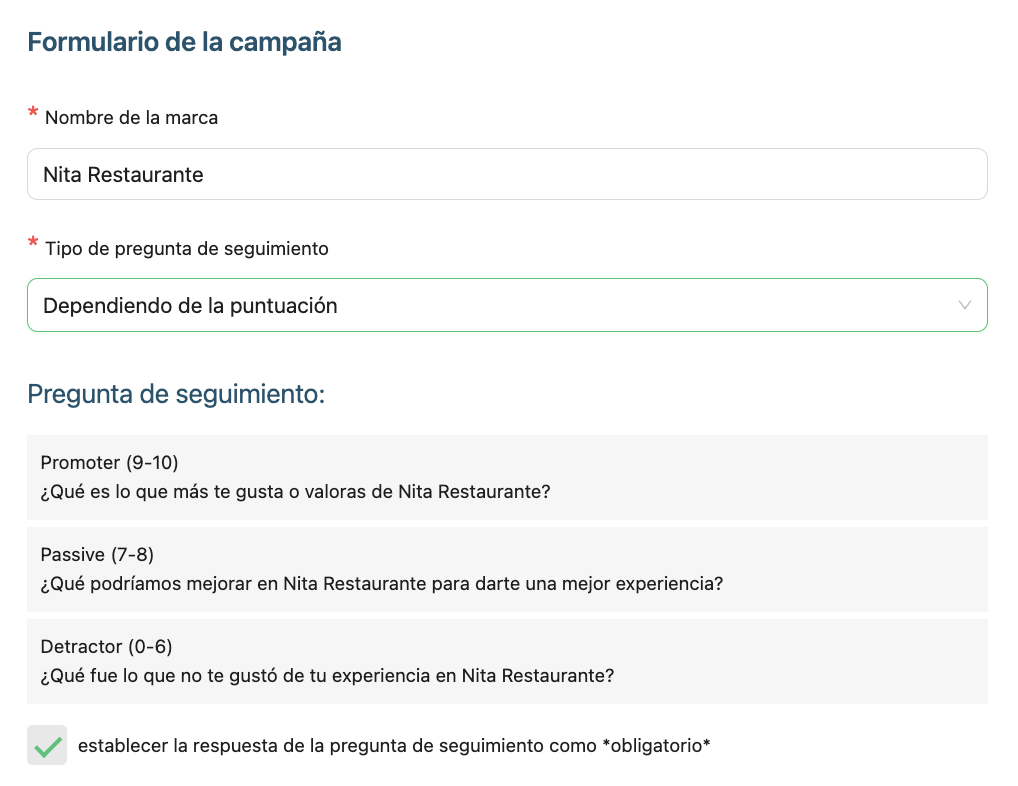Image resolution: width=1018 pixels, height=786 pixels.
Task: Click the chevron arrow in the follow-up type dropdown
Action: [x=964, y=306]
